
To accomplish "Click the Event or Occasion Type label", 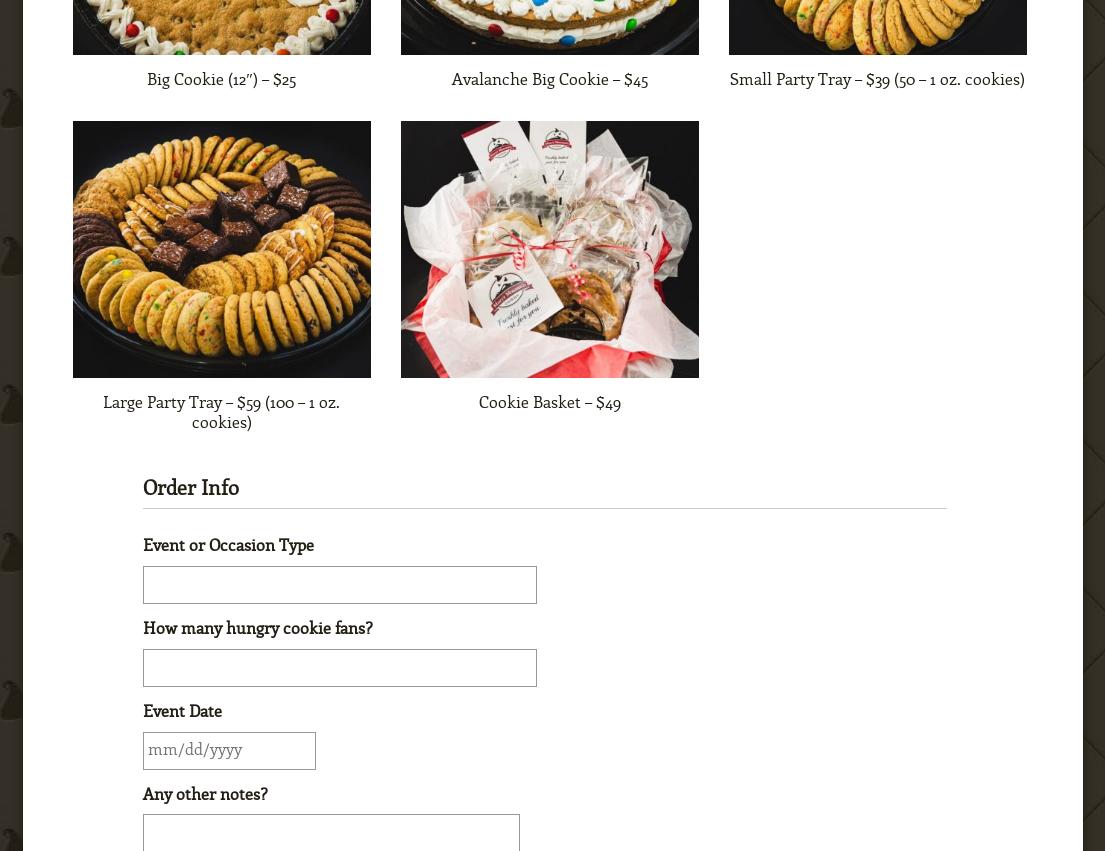I will click(228, 545).
